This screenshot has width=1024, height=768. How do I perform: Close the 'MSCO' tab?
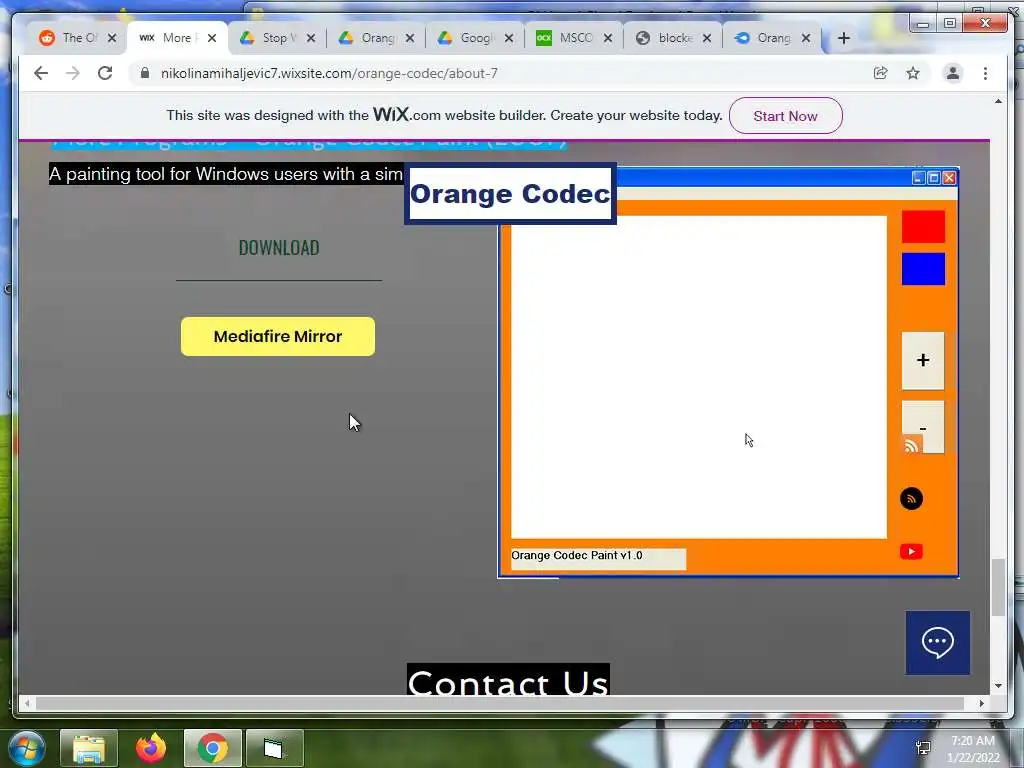[x=608, y=38]
